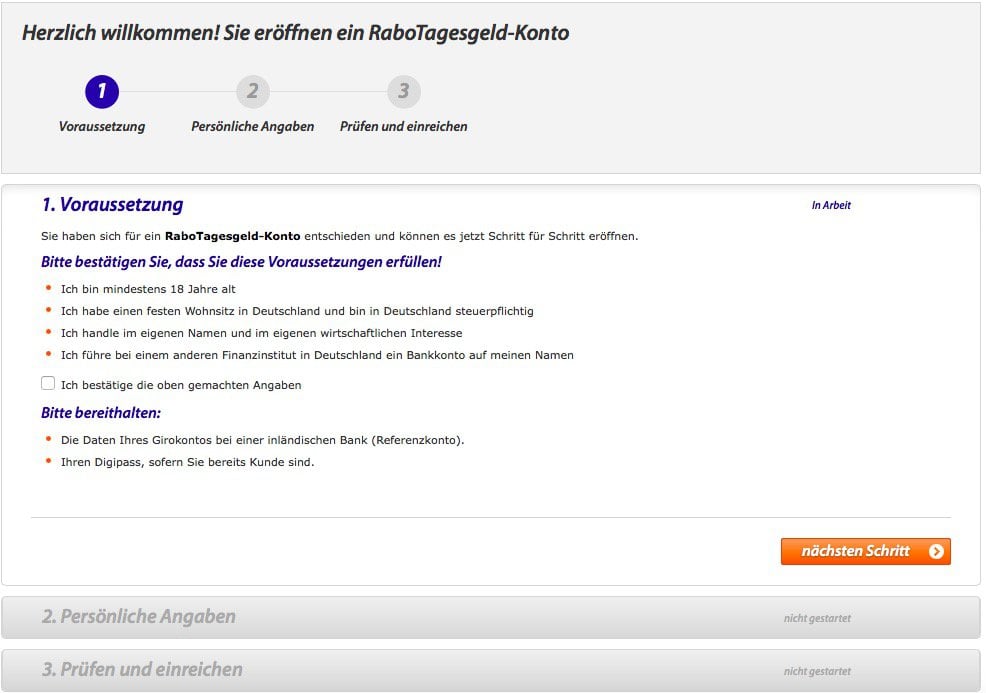The image size is (986, 693).
Task: Click the bold 'RaboTagesgeld-Konto' text in intro
Action: click(233, 236)
